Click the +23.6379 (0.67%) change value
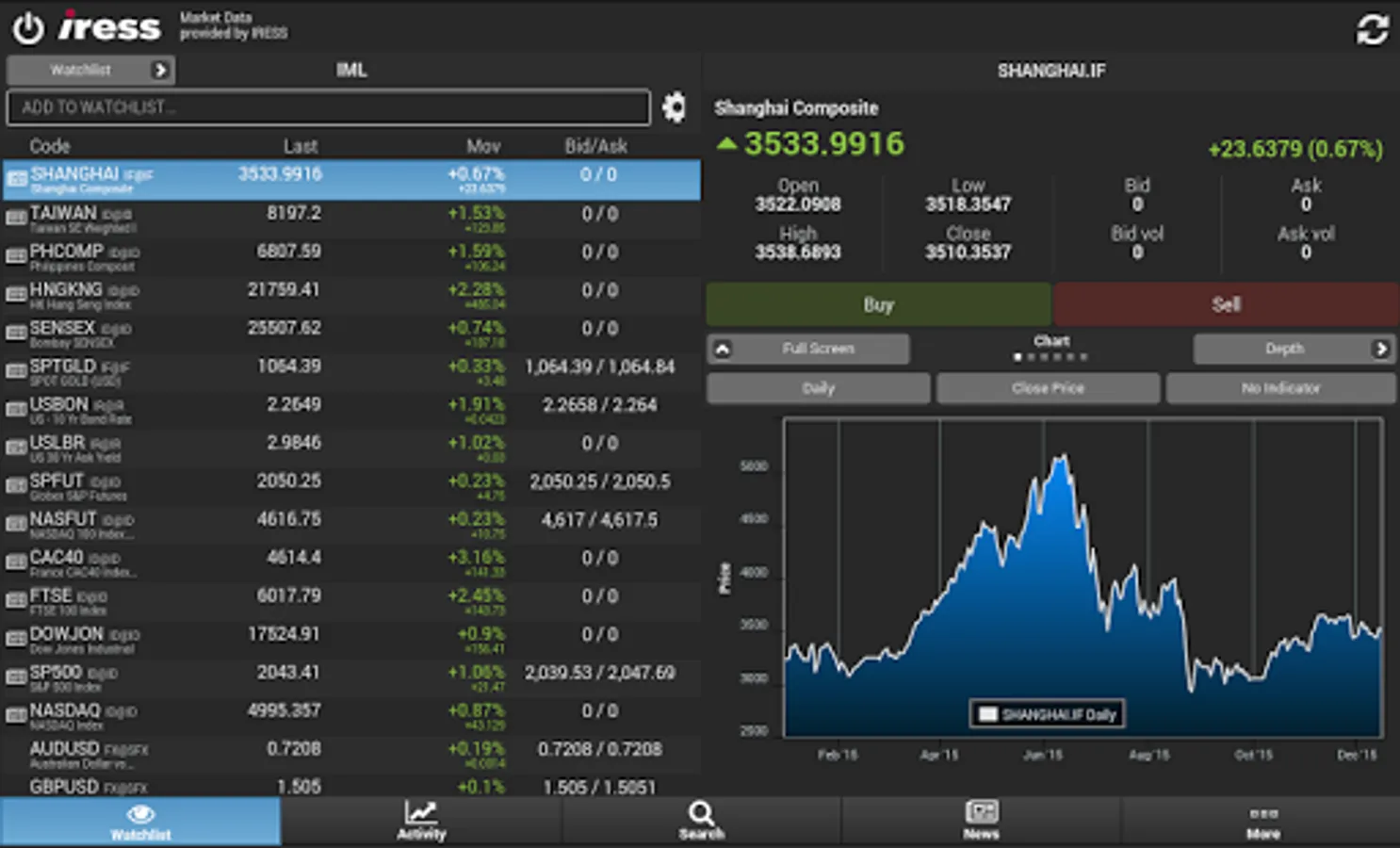Screen dimensions: 1400x848 1295,149
